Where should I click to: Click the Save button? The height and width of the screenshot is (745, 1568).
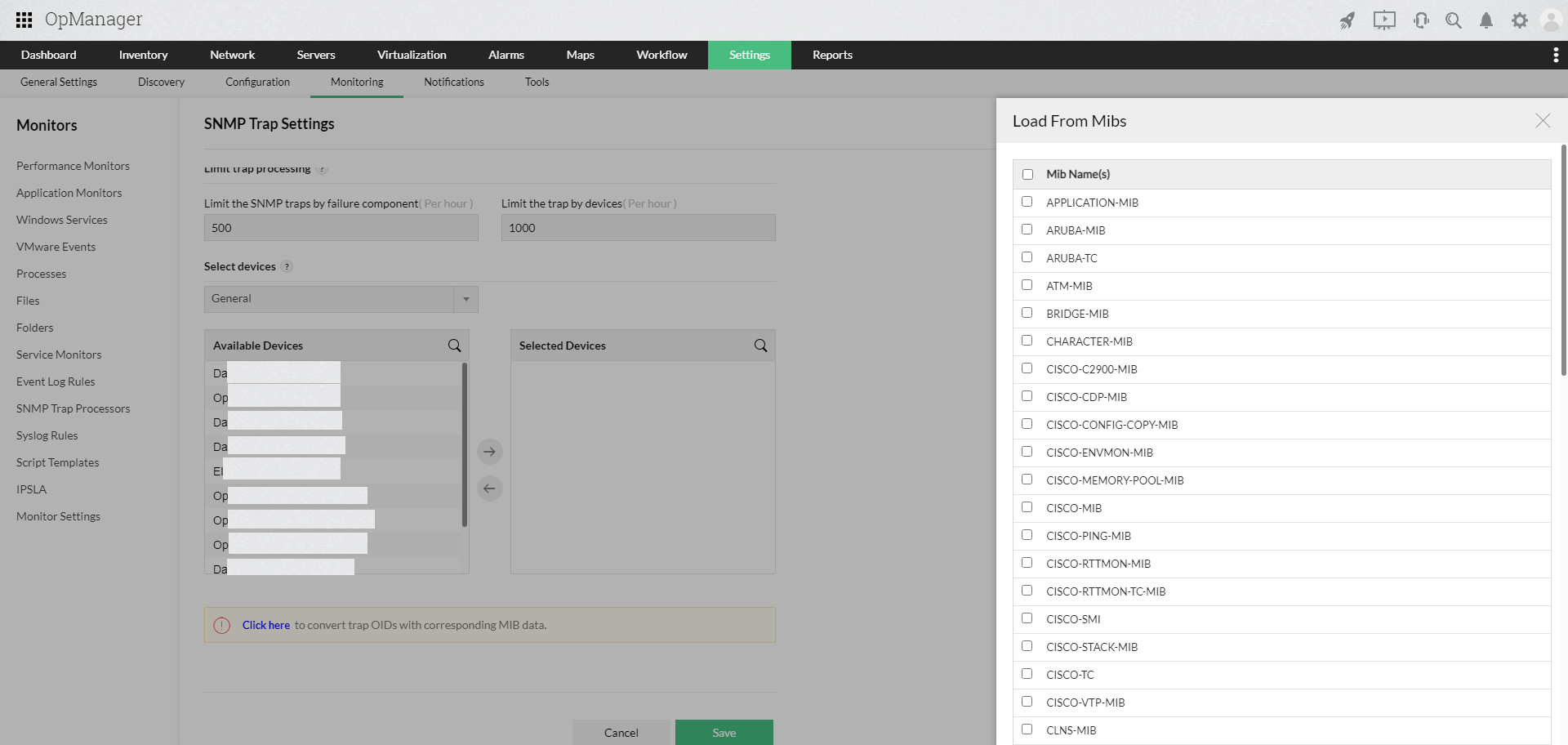pos(724,733)
